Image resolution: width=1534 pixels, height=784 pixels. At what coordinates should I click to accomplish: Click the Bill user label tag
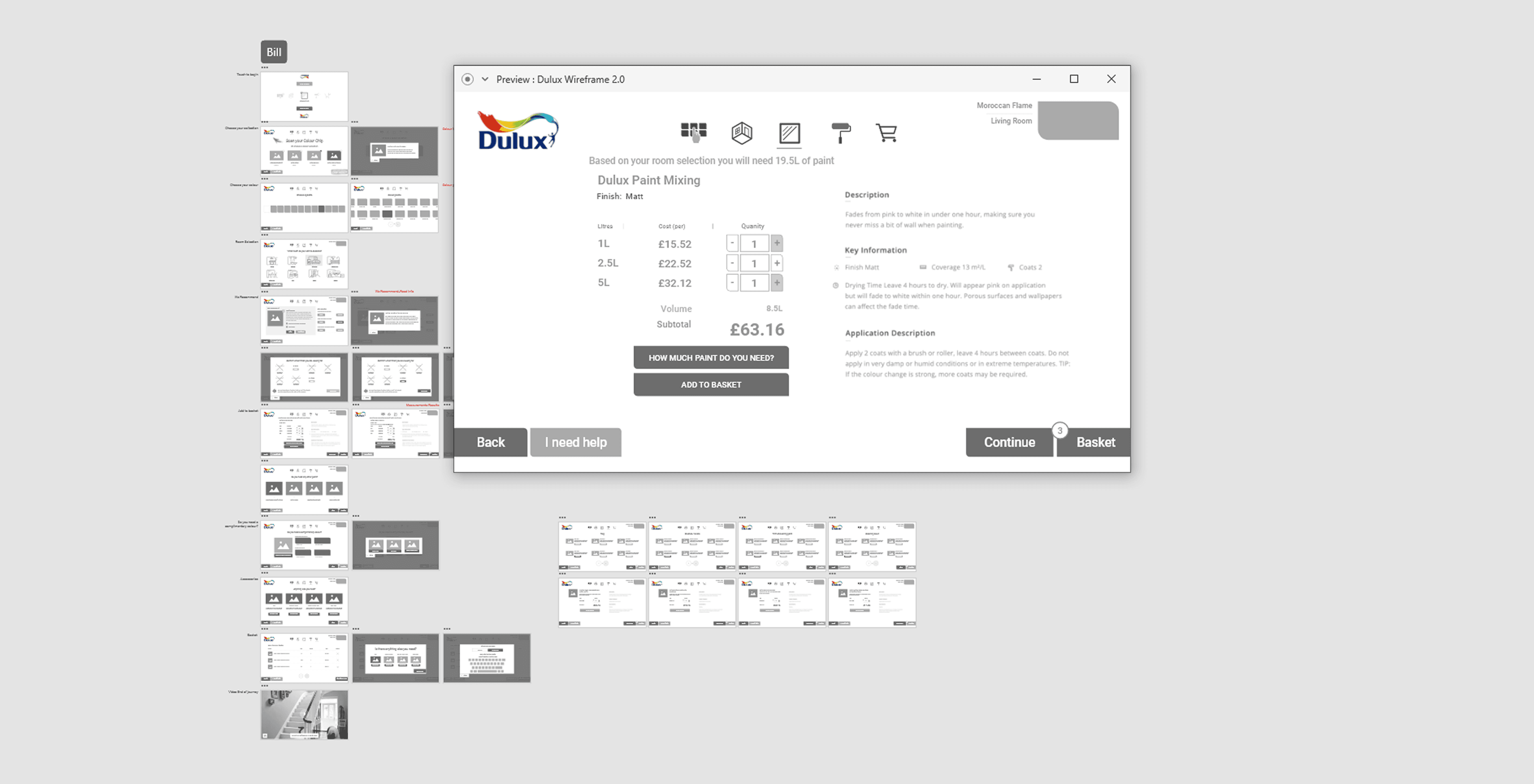[x=274, y=52]
